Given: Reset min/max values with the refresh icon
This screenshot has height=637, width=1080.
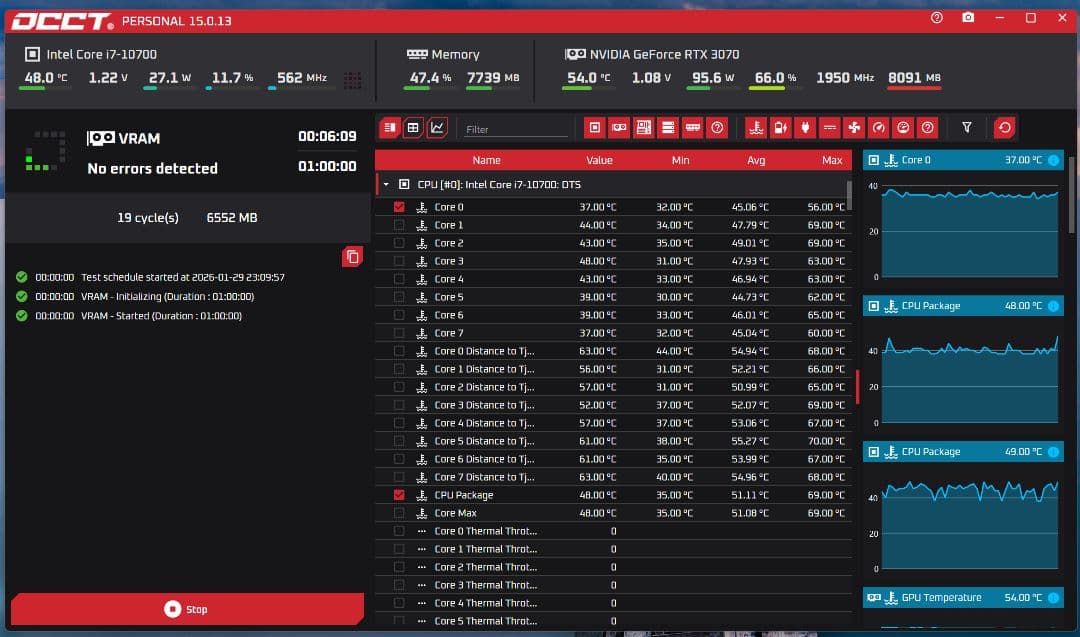Looking at the screenshot, I should pyautogui.click(x=1005, y=128).
